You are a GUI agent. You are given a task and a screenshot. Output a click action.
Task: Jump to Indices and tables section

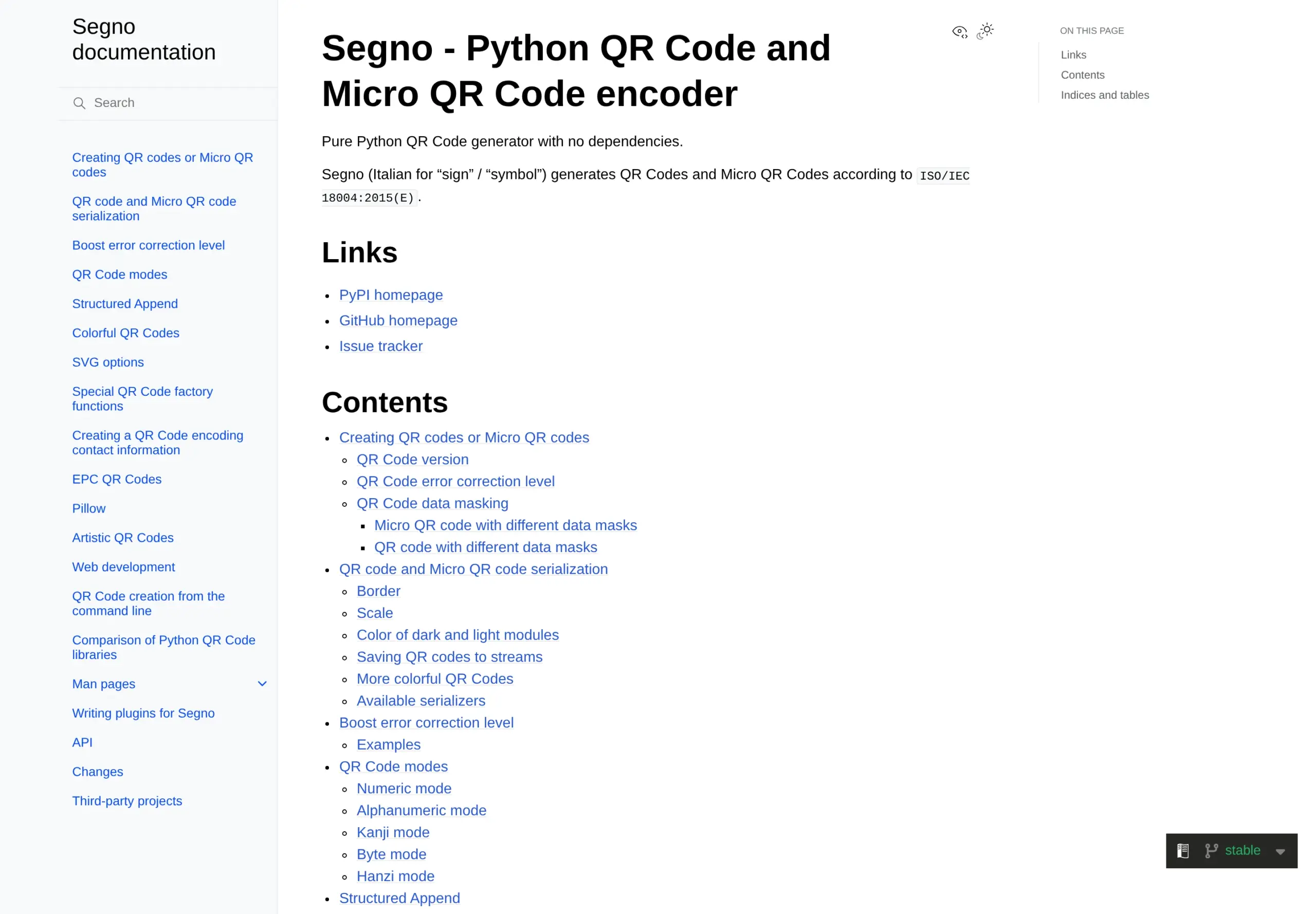tap(1105, 95)
